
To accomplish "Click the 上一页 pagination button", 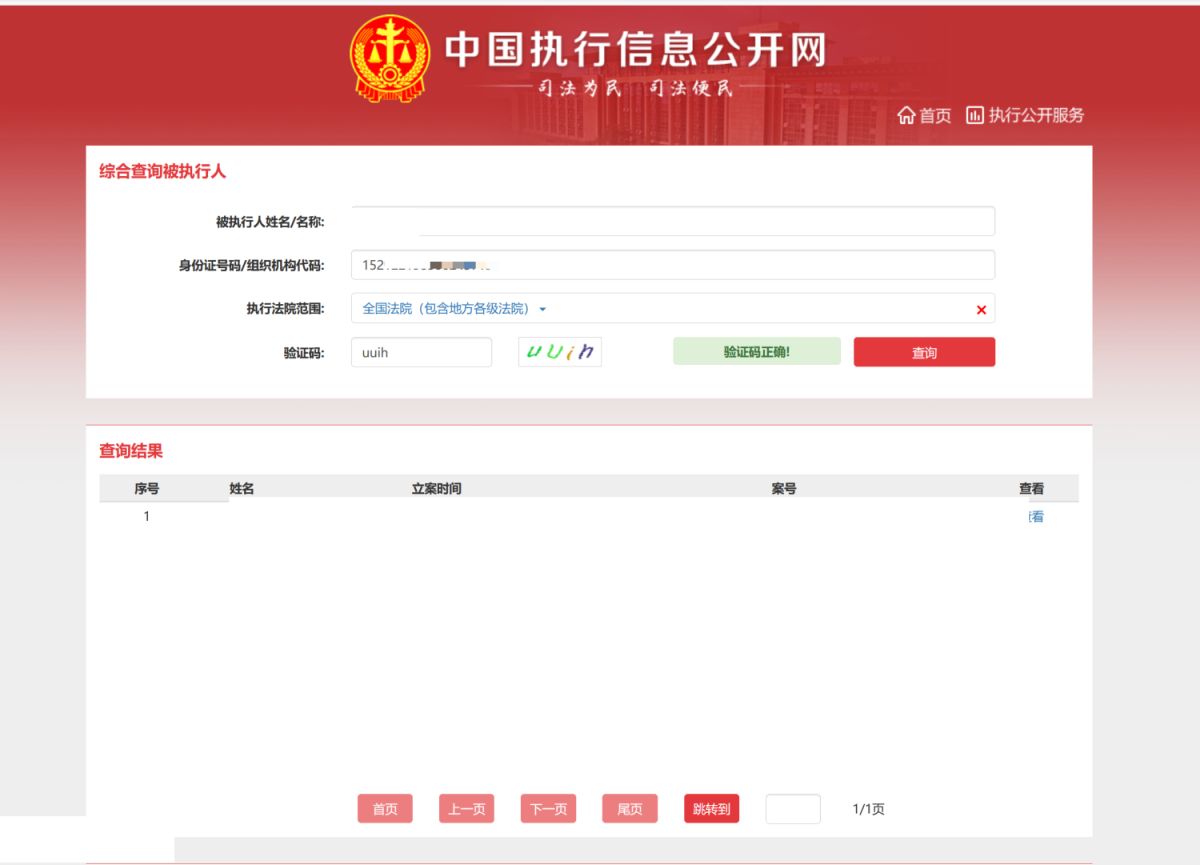I will tap(466, 809).
